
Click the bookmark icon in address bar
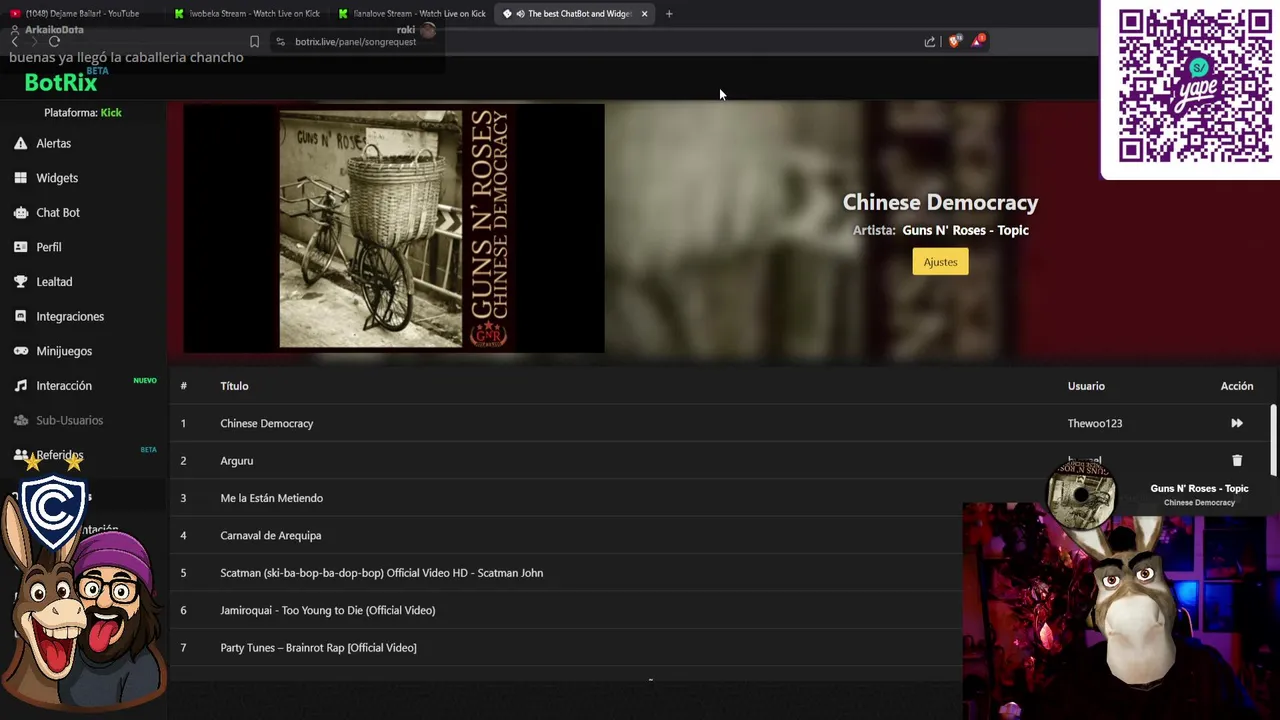pos(254,42)
